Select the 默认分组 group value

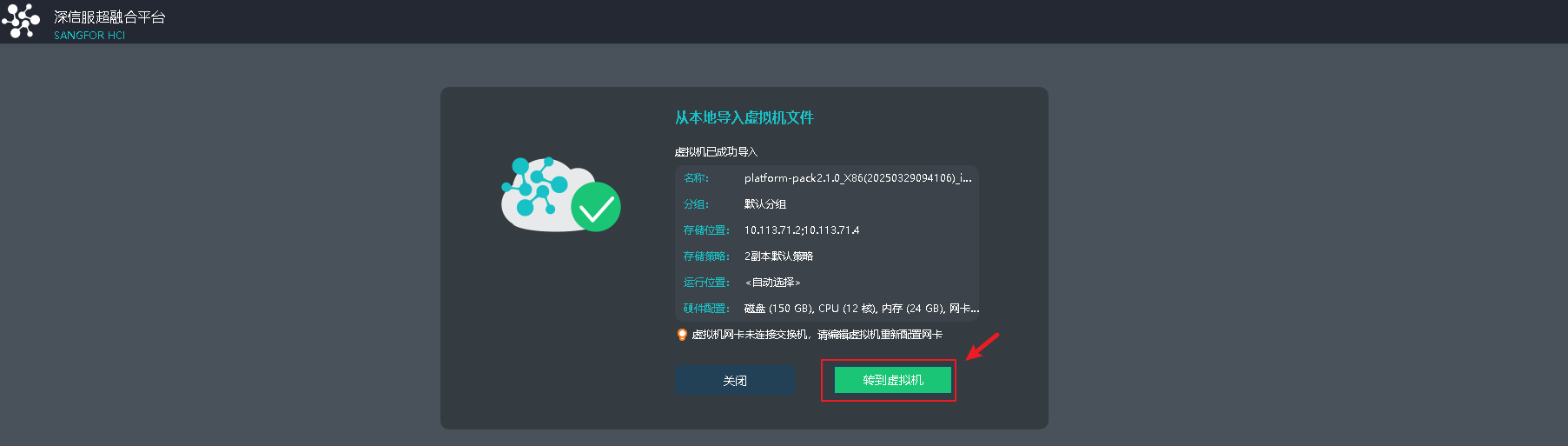765,204
